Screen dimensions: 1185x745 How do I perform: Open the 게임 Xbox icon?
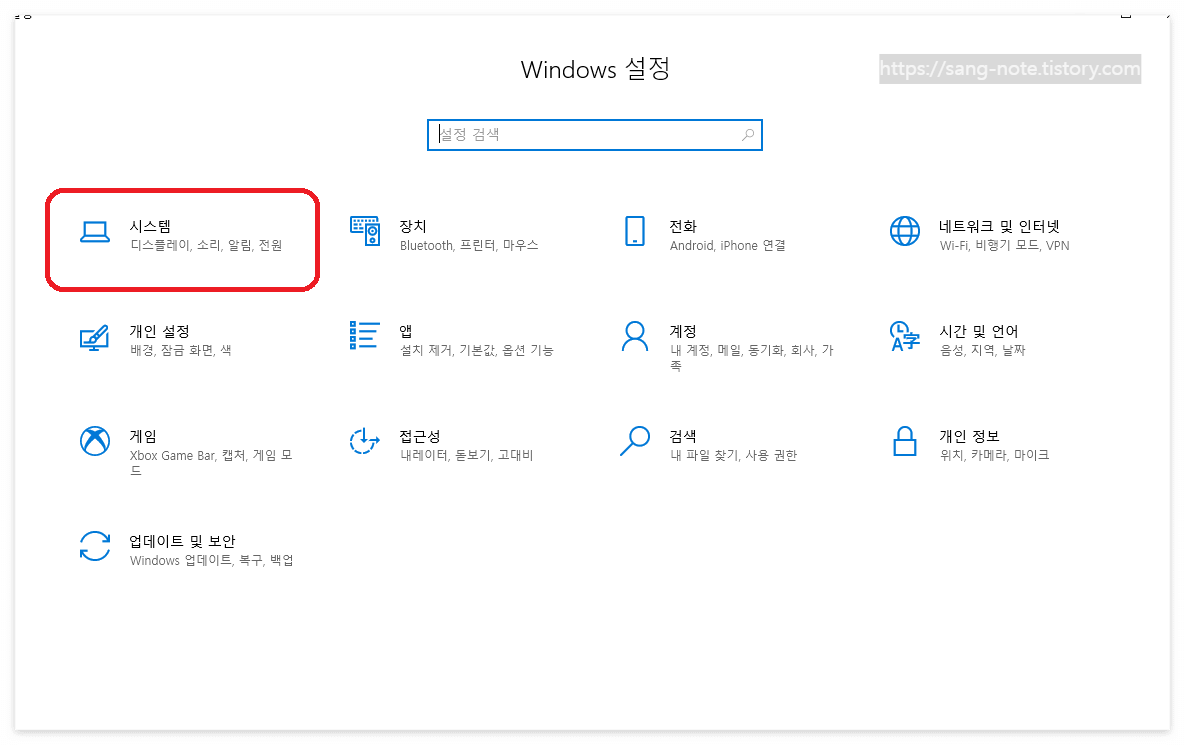click(94, 441)
